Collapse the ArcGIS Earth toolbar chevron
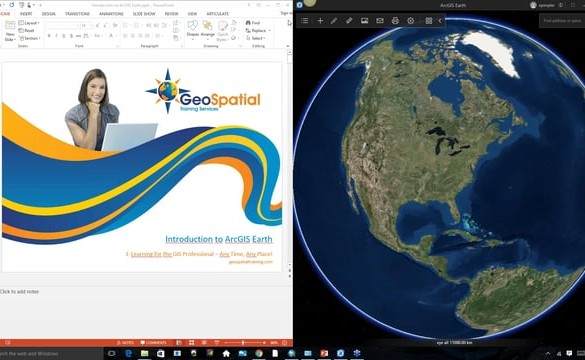Screen dimensions: 585x360 [440, 21]
